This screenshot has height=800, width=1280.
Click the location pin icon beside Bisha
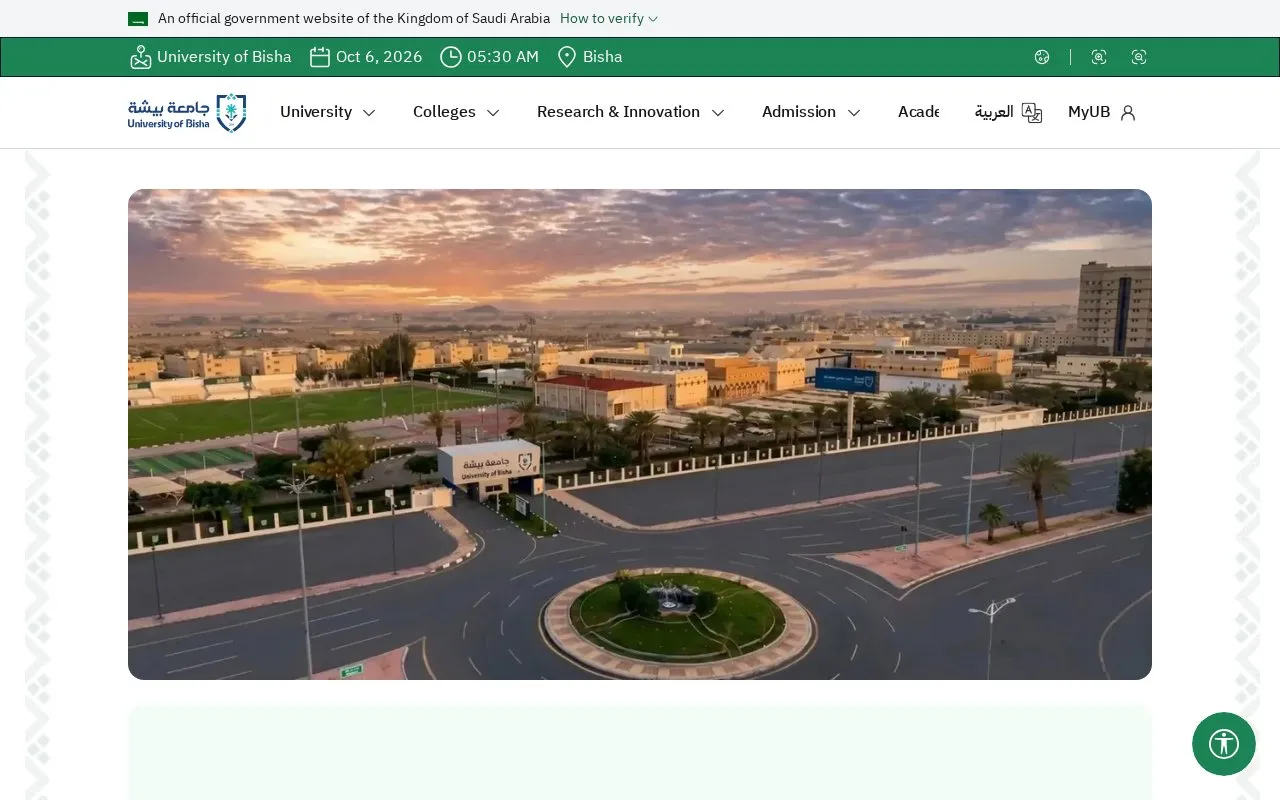[x=567, y=57]
